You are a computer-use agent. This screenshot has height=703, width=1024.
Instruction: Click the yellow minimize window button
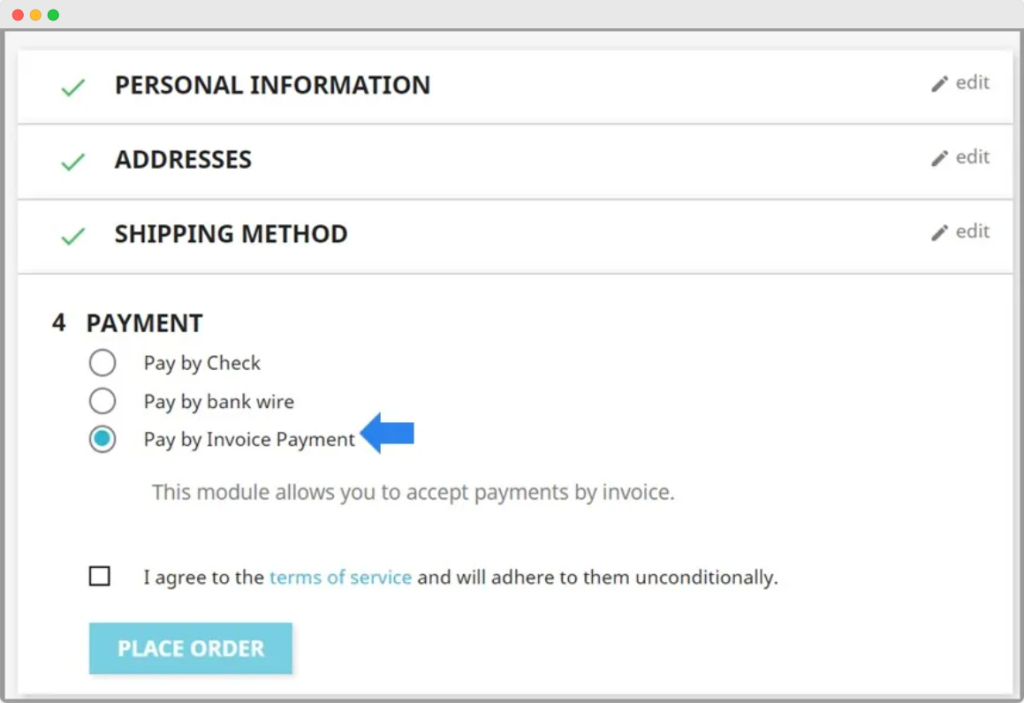35,15
